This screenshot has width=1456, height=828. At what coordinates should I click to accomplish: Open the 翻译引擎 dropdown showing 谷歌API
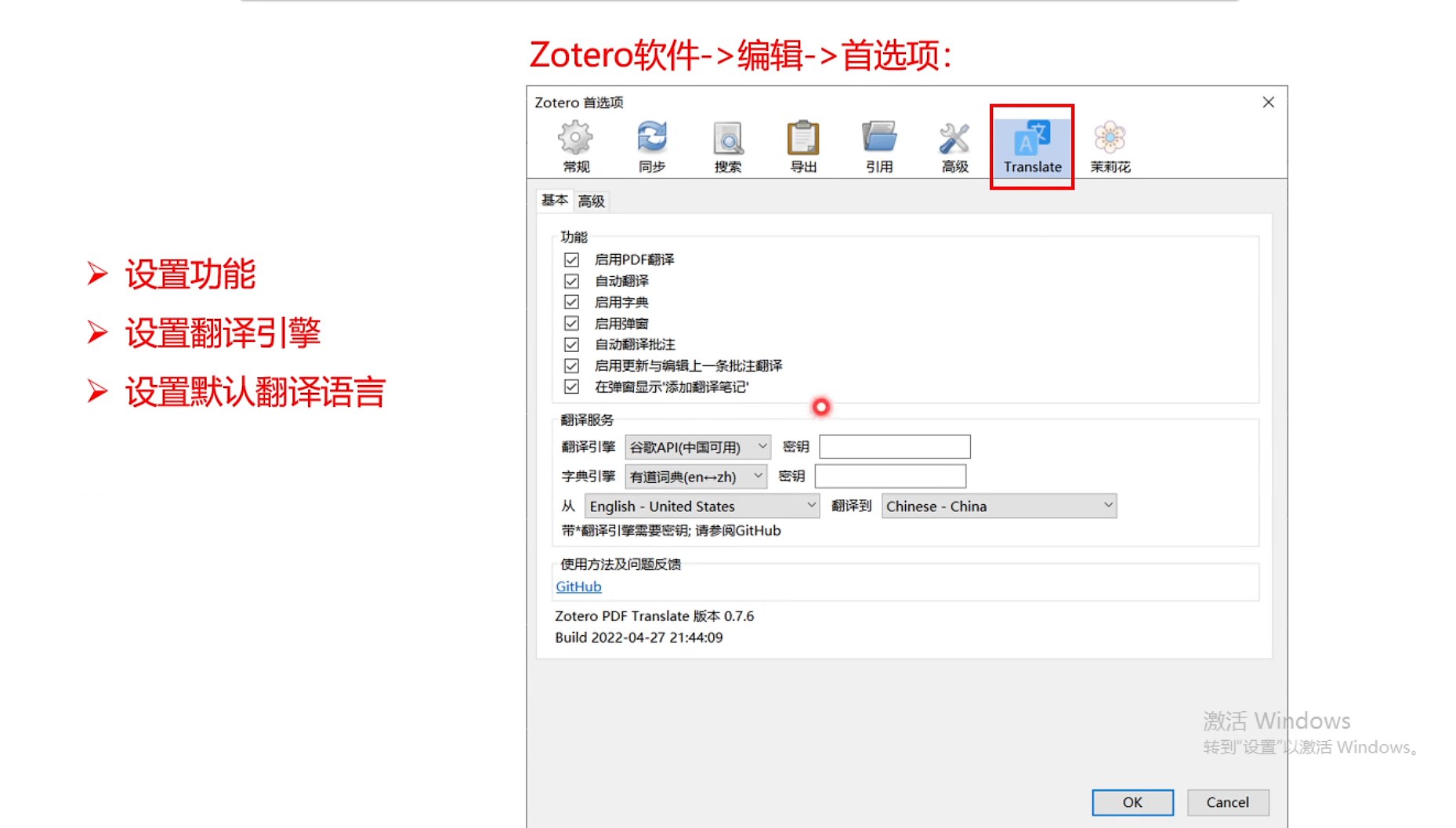pyautogui.click(x=696, y=447)
